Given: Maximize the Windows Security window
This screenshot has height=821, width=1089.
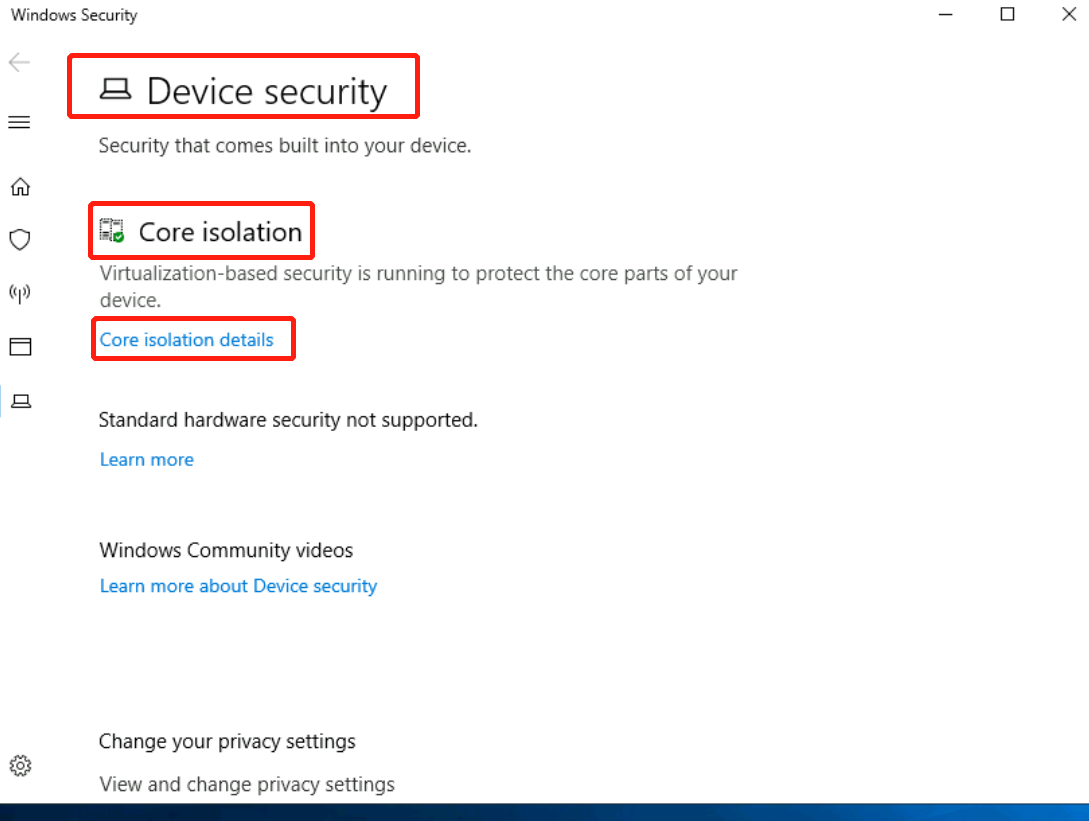Looking at the screenshot, I should pyautogui.click(x=1007, y=15).
